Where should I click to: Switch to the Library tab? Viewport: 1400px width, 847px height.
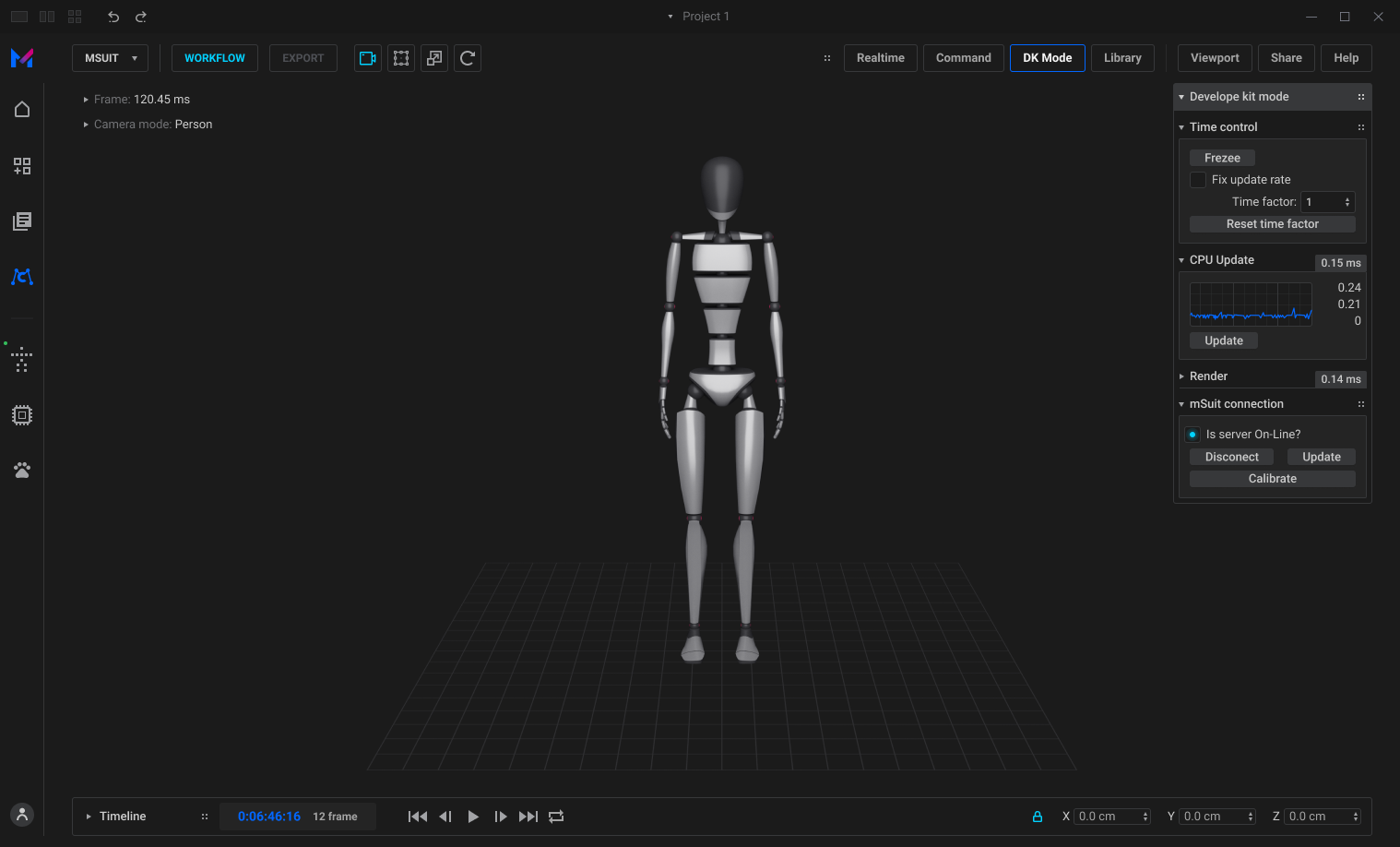[x=1122, y=57]
